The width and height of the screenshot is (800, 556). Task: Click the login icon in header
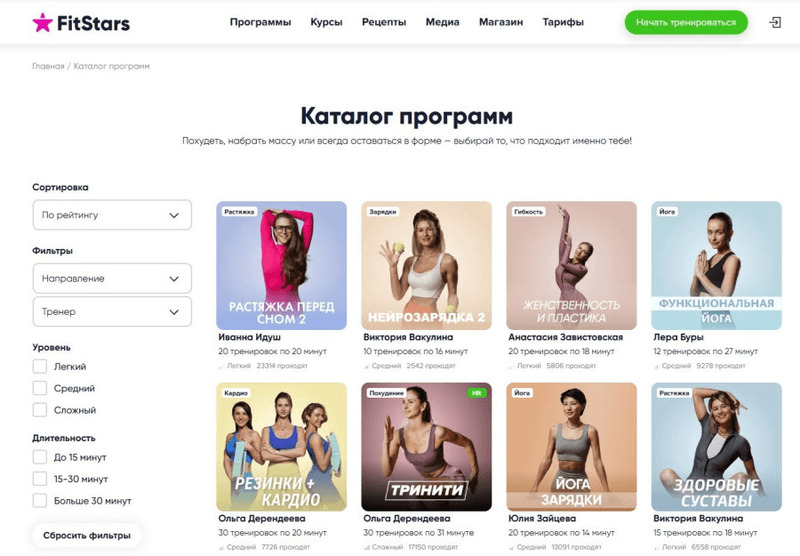coord(775,22)
